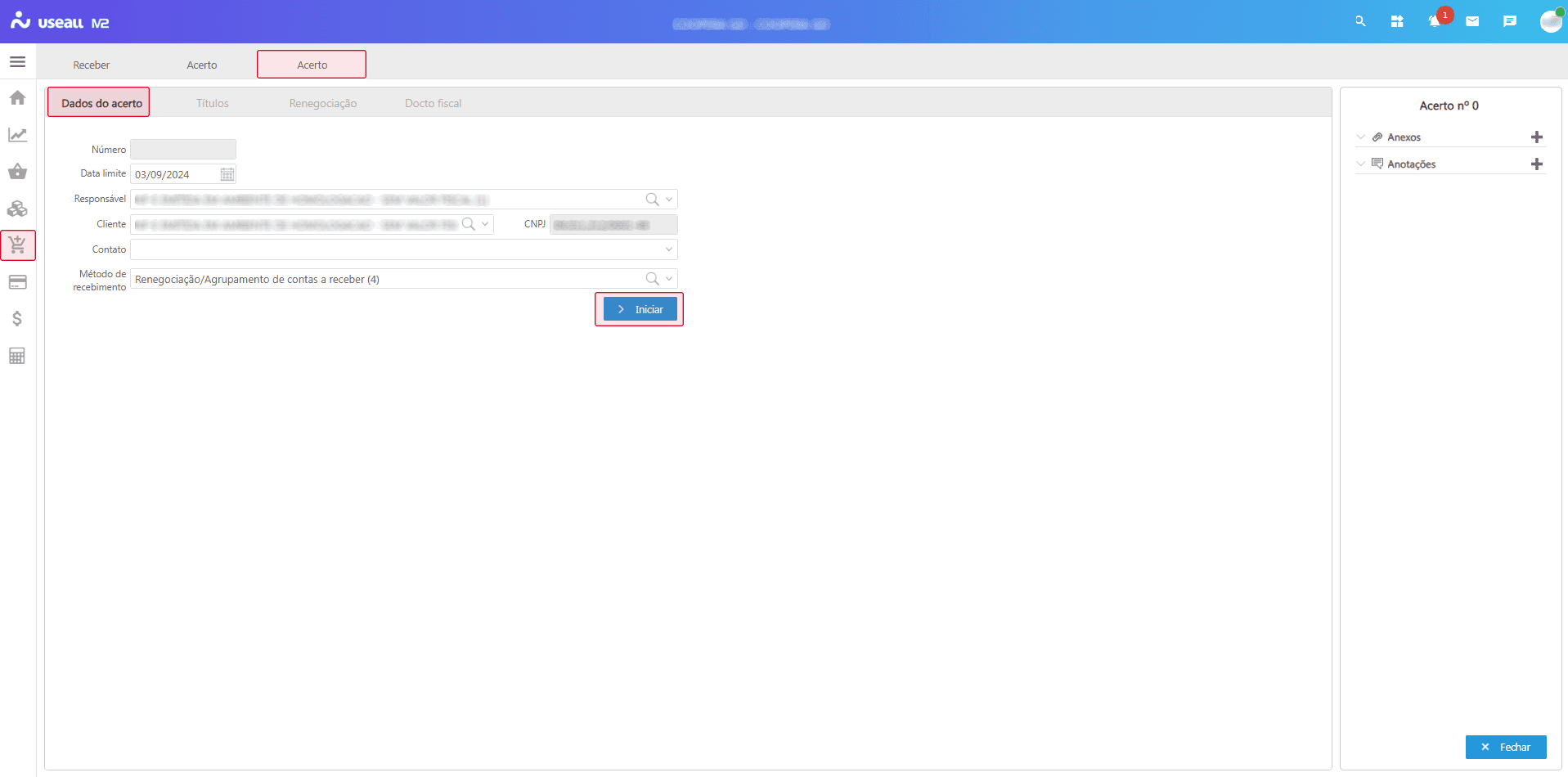Open the apps grid icon in the top bar
The image size is (1568, 777).
(1397, 21)
